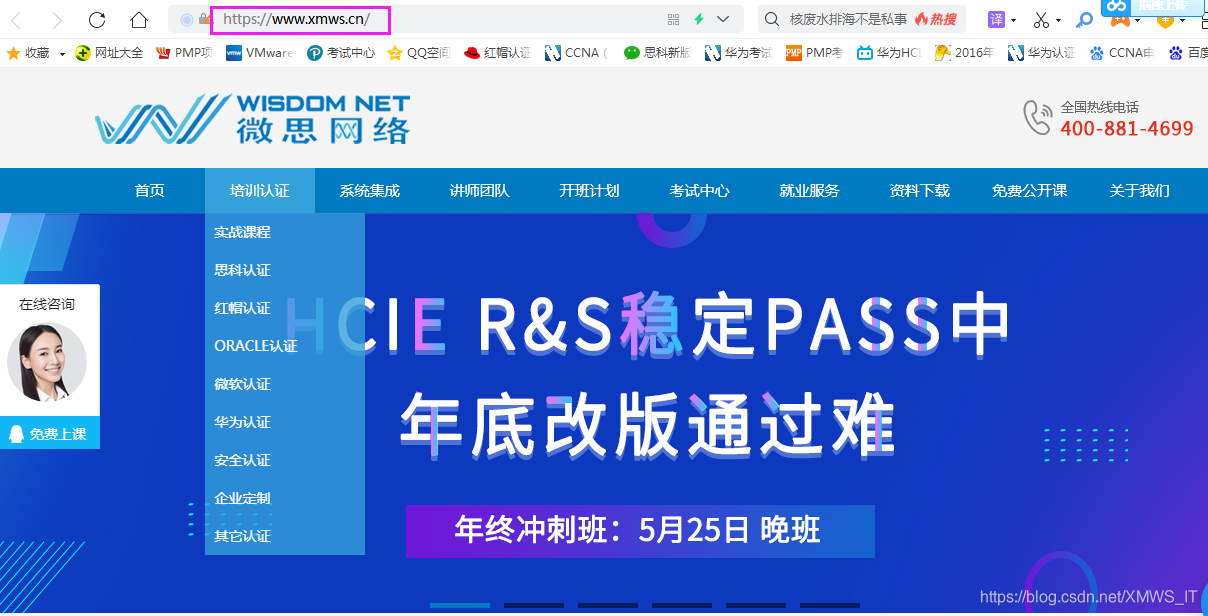
Task: Open the purple translate (译) extension icon
Action: click(x=996, y=19)
